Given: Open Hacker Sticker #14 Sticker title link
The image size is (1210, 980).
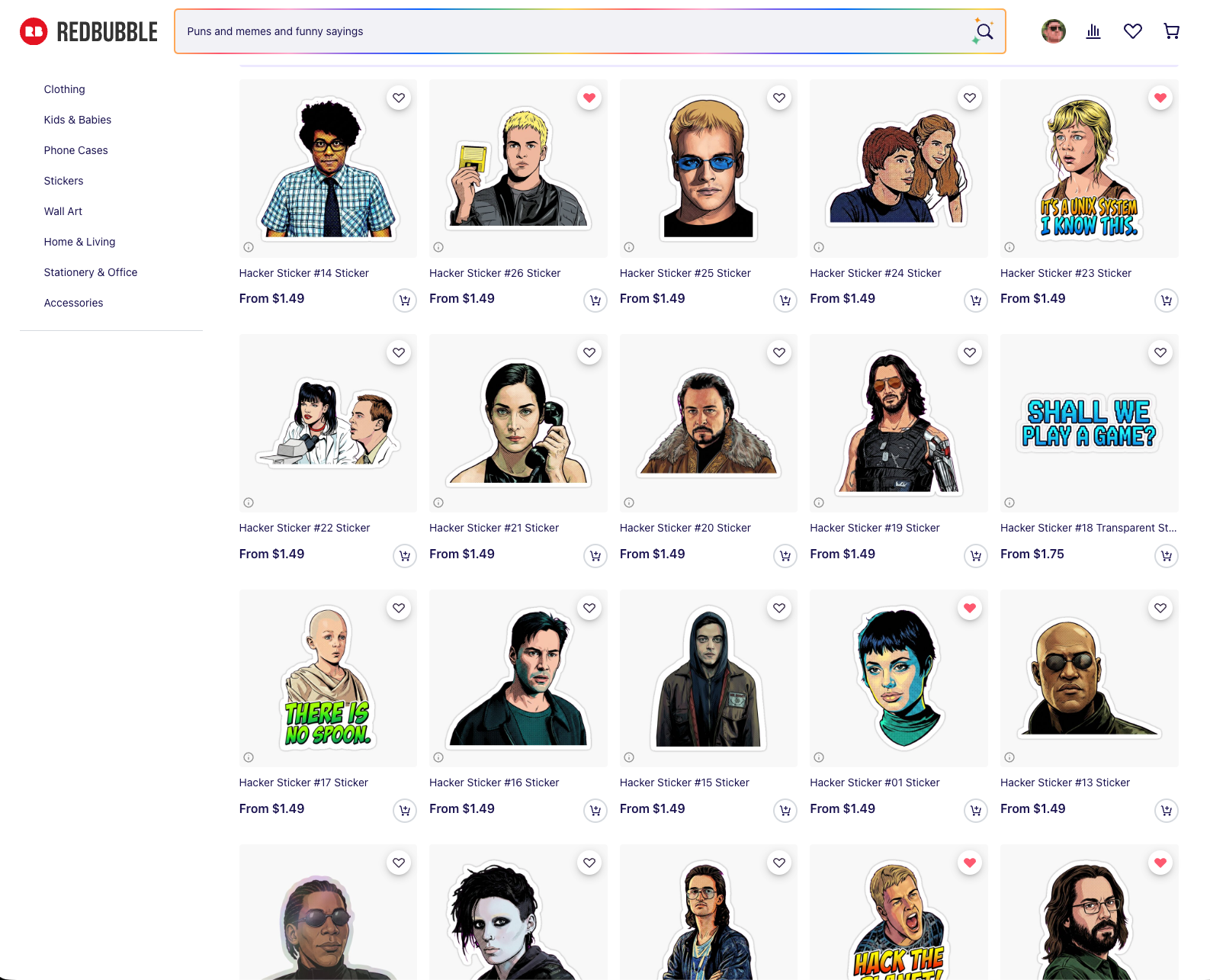Looking at the screenshot, I should pyautogui.click(x=304, y=273).
